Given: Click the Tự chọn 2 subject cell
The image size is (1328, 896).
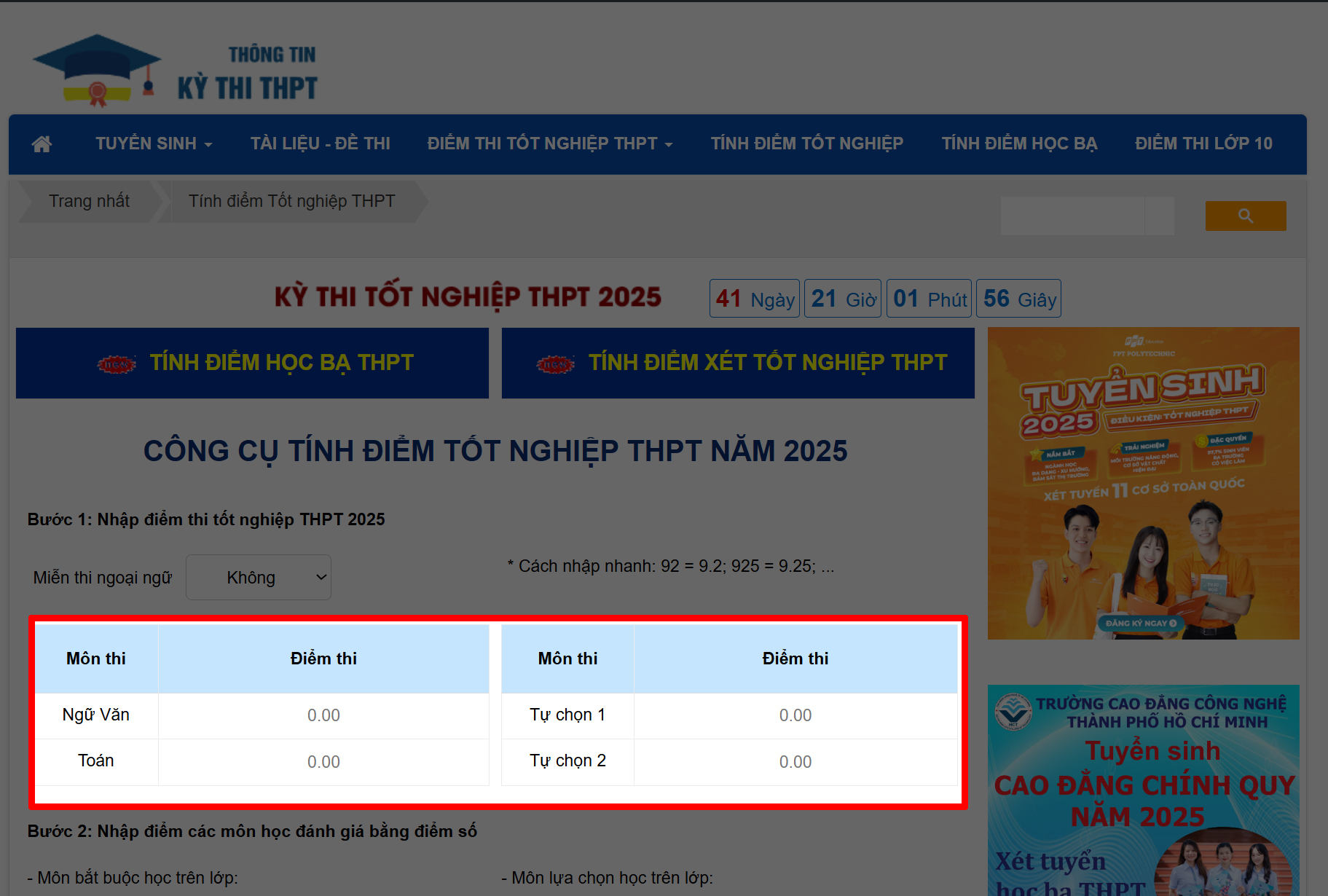Looking at the screenshot, I should pyautogui.click(x=567, y=761).
